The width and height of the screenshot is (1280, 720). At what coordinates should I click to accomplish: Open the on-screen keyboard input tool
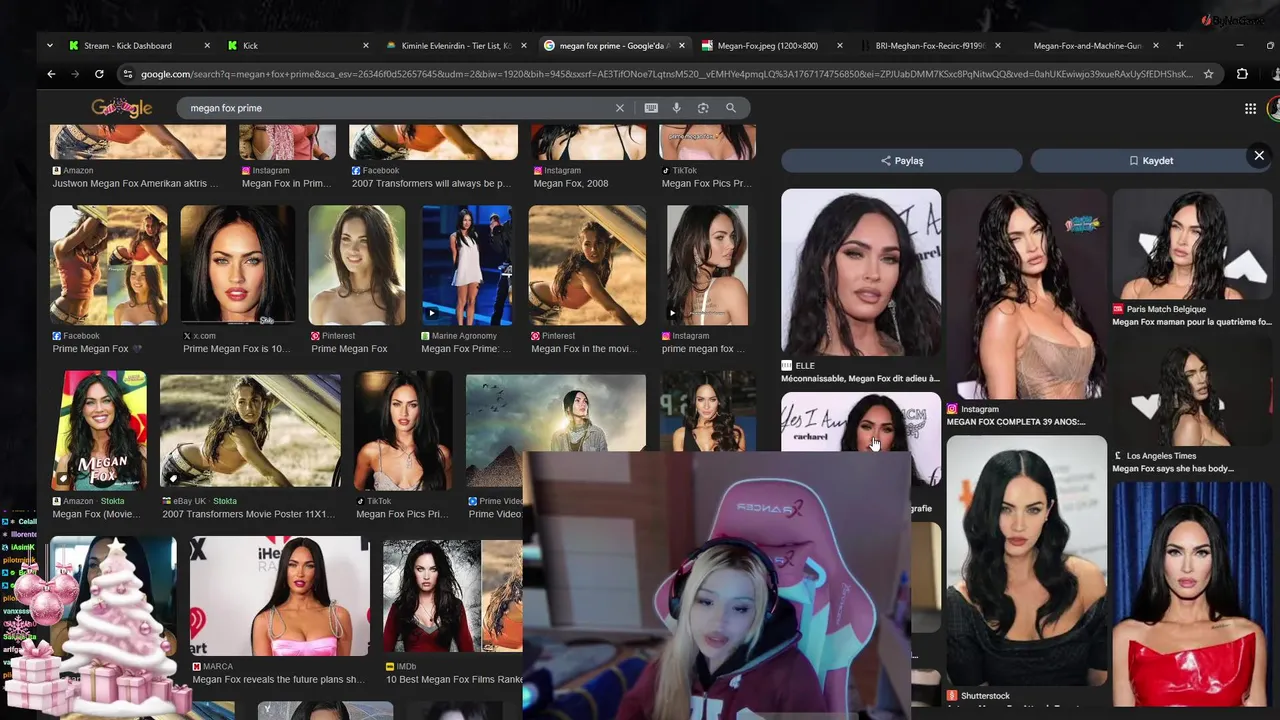pyautogui.click(x=651, y=108)
